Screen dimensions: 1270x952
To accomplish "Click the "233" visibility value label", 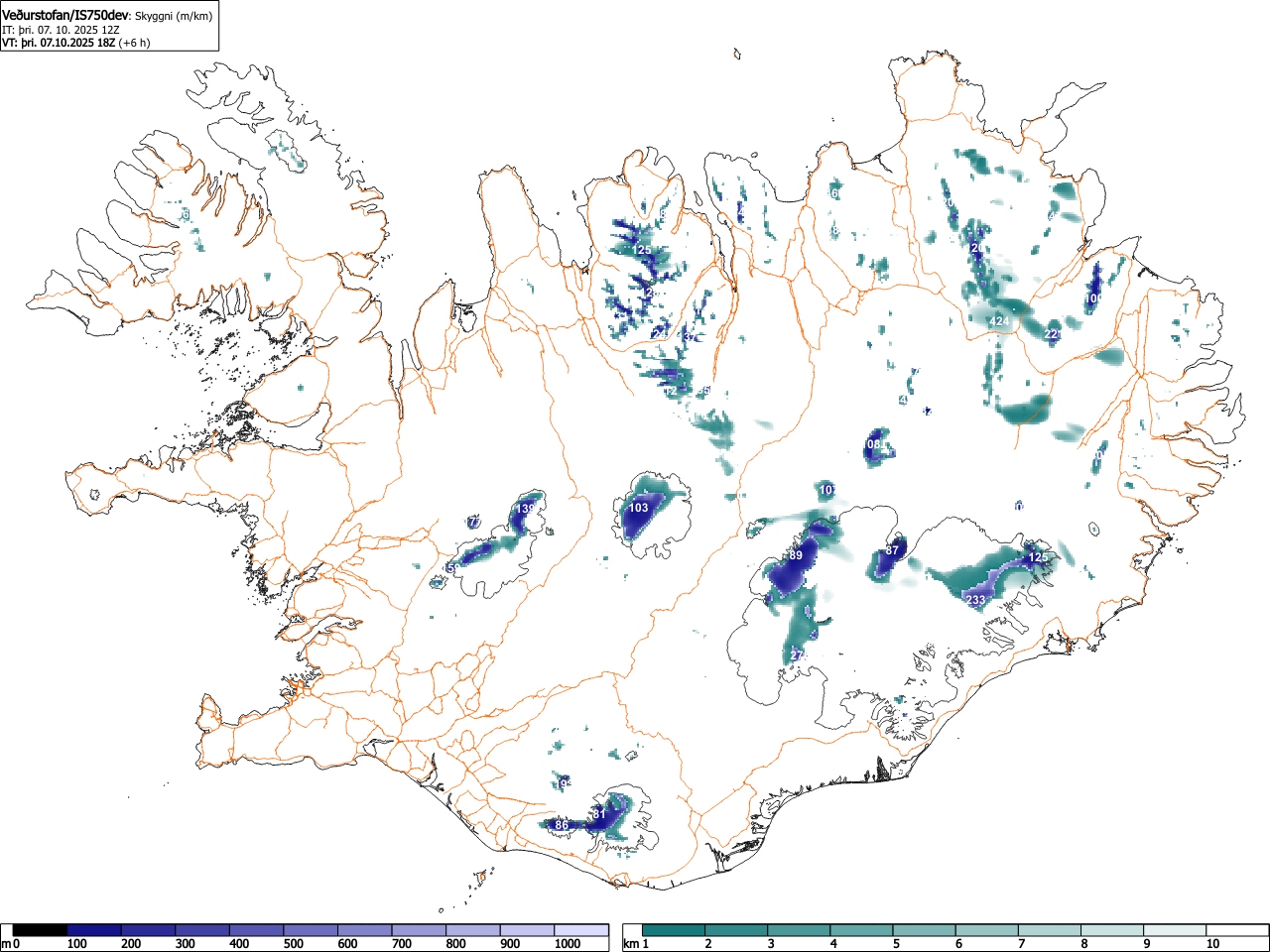I will [975, 600].
